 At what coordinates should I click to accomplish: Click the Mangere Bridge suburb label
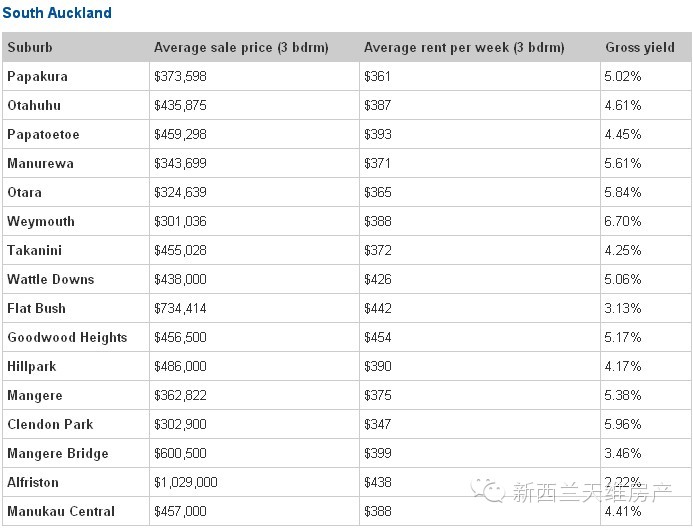pos(58,453)
